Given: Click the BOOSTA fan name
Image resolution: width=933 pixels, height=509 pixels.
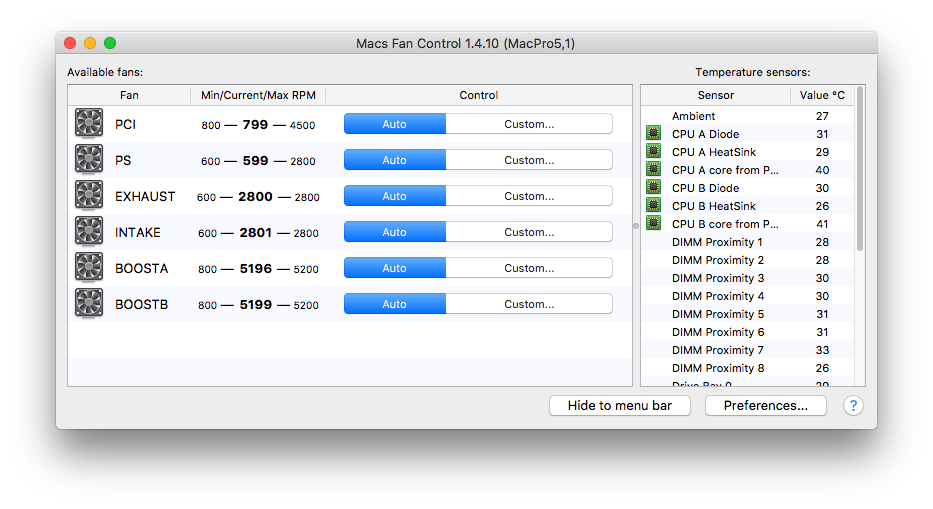Looking at the screenshot, I should pos(142,268).
